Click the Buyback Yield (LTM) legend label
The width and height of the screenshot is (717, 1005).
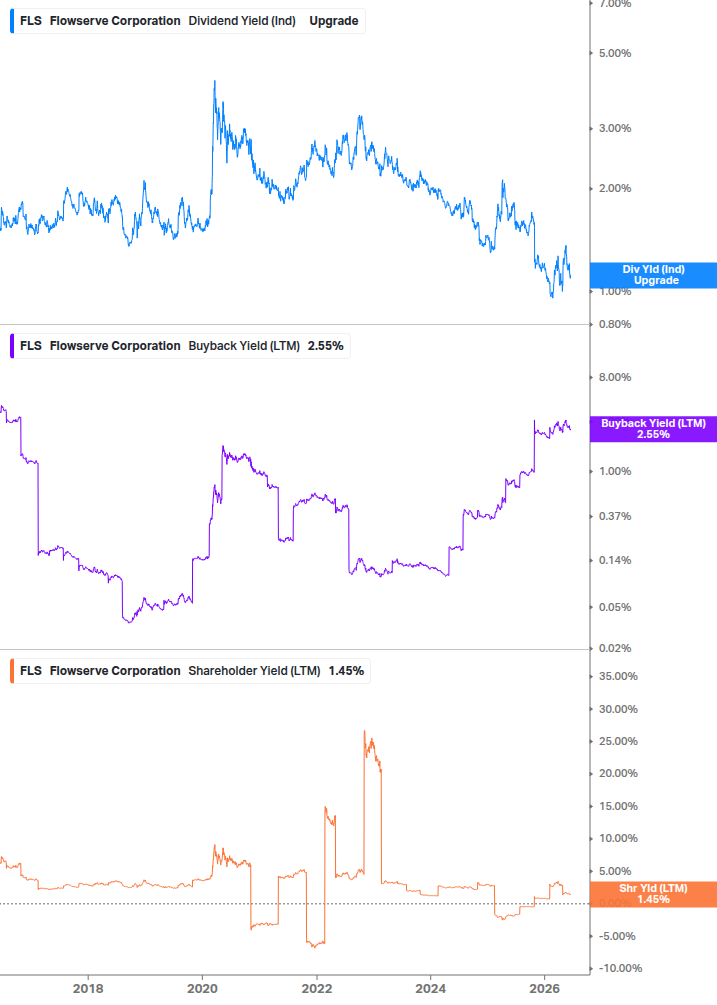[x=244, y=346]
